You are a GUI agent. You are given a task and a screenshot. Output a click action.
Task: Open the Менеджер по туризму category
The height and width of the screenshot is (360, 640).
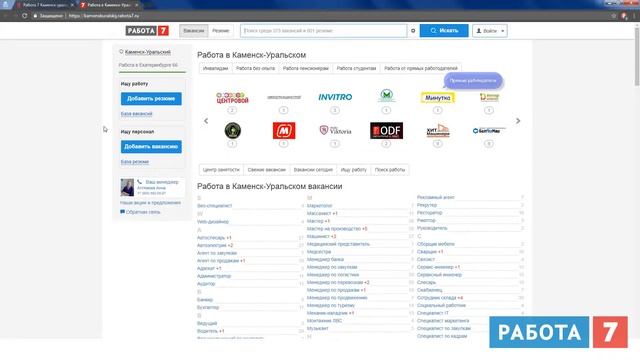pos(331,305)
